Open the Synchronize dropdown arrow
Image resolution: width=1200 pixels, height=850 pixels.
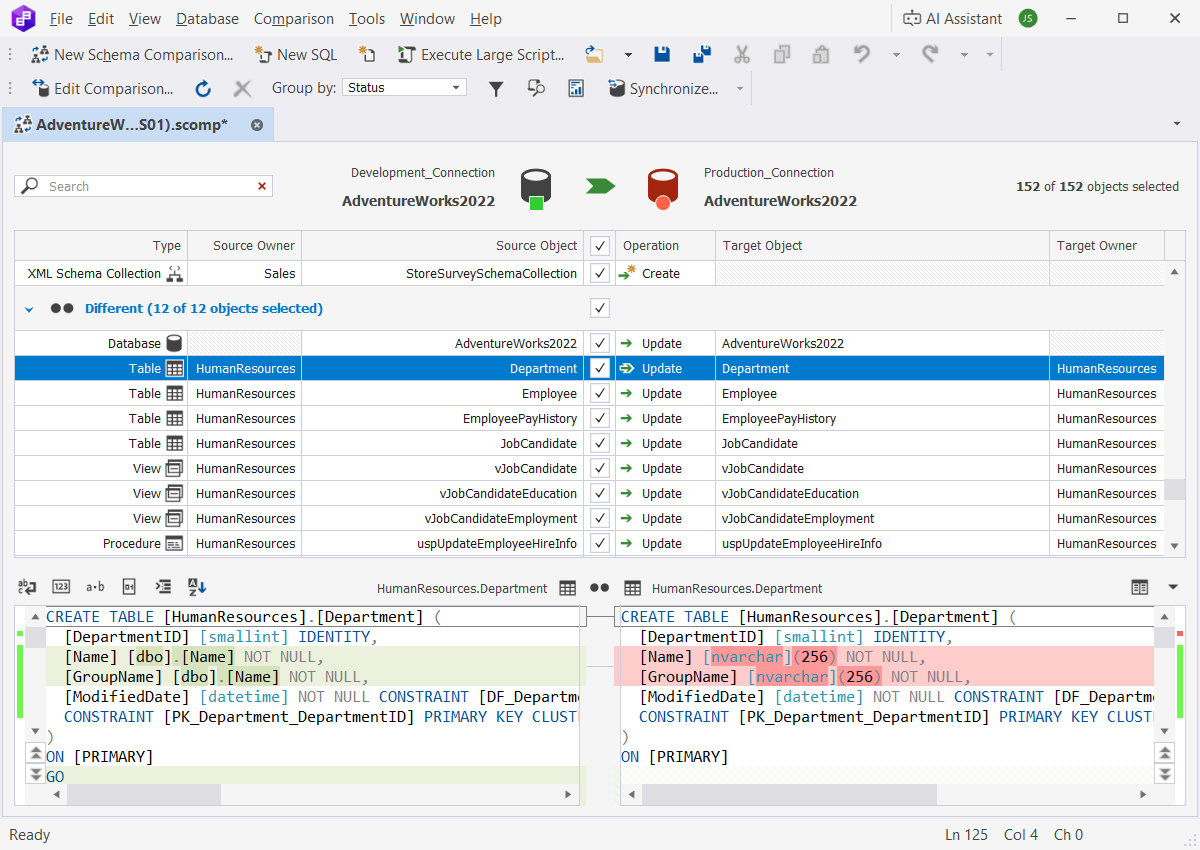tap(738, 88)
